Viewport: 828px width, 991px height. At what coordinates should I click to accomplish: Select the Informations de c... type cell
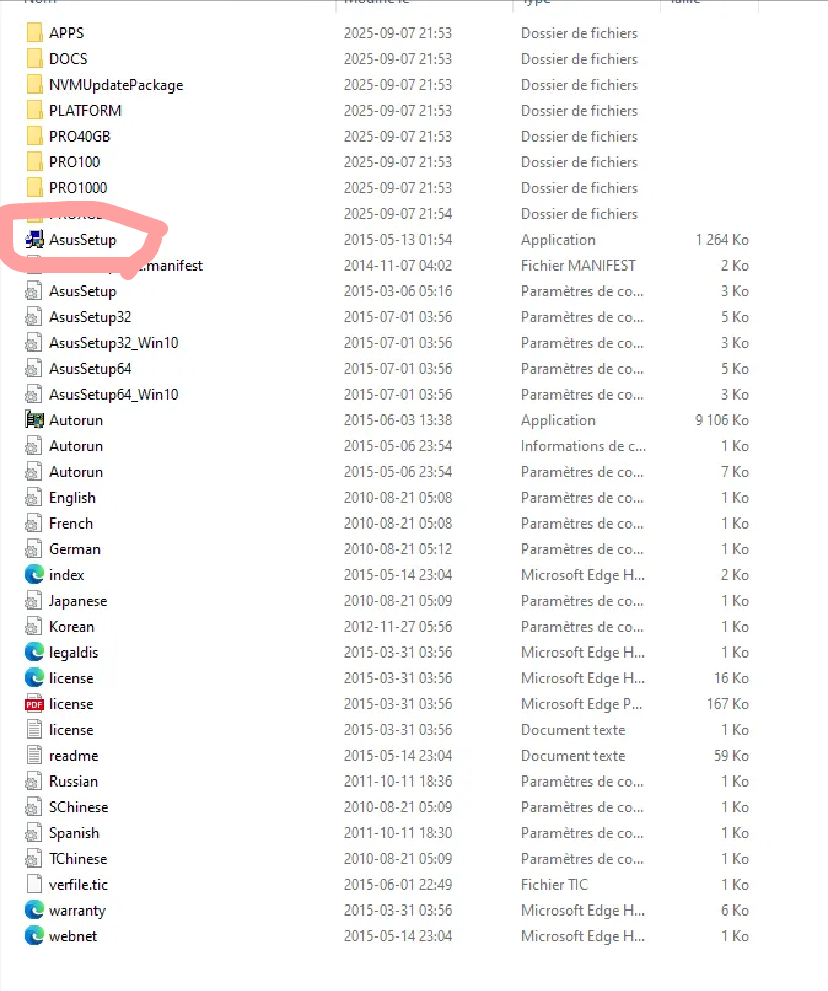583,446
